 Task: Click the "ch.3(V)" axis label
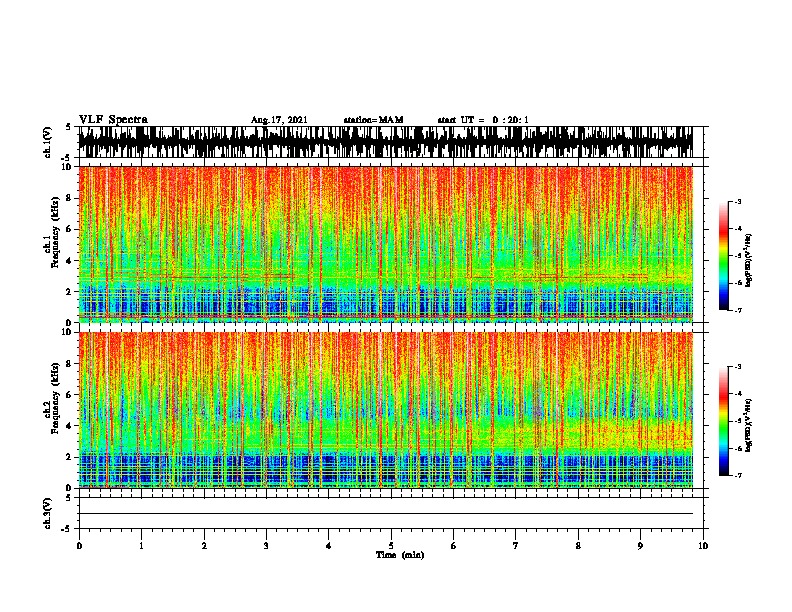(x=48, y=513)
